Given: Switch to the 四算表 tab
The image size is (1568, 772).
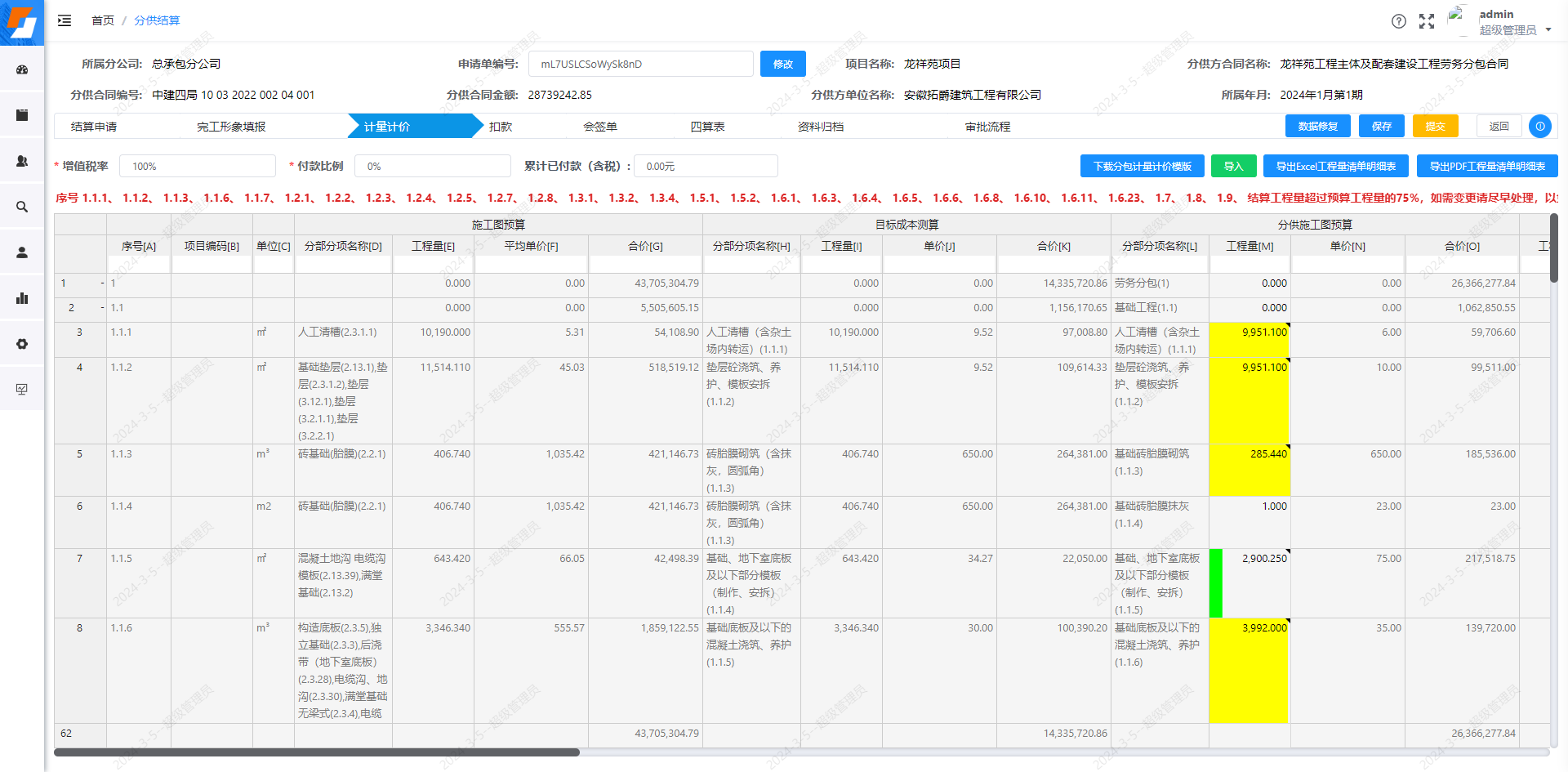Looking at the screenshot, I should (707, 126).
